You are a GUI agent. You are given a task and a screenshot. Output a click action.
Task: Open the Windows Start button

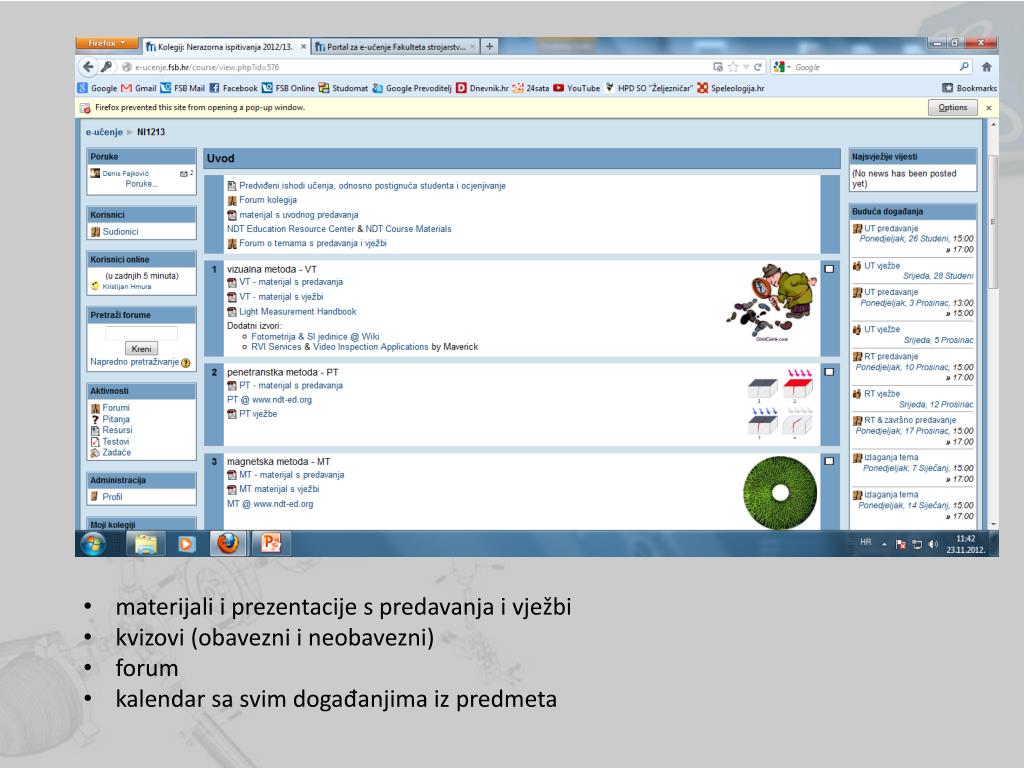point(93,543)
